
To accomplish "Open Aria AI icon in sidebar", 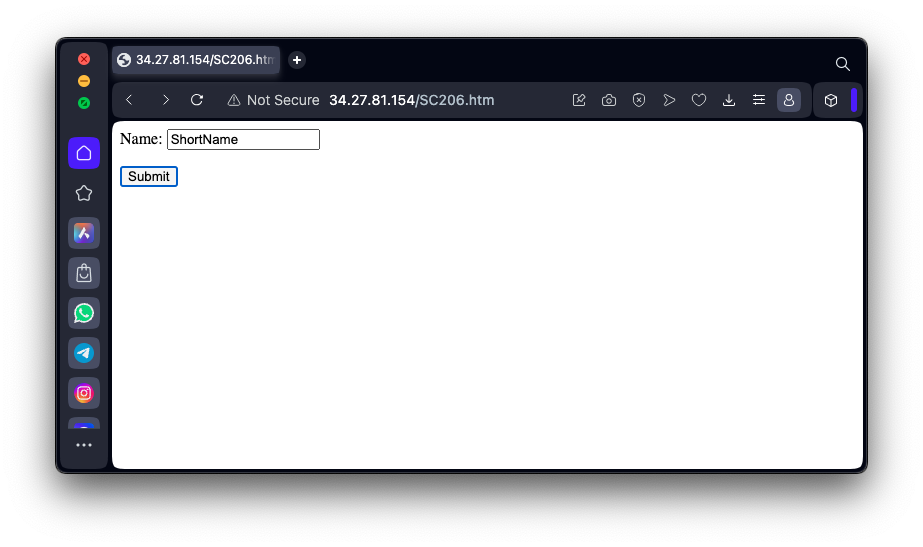I will click(x=84, y=233).
